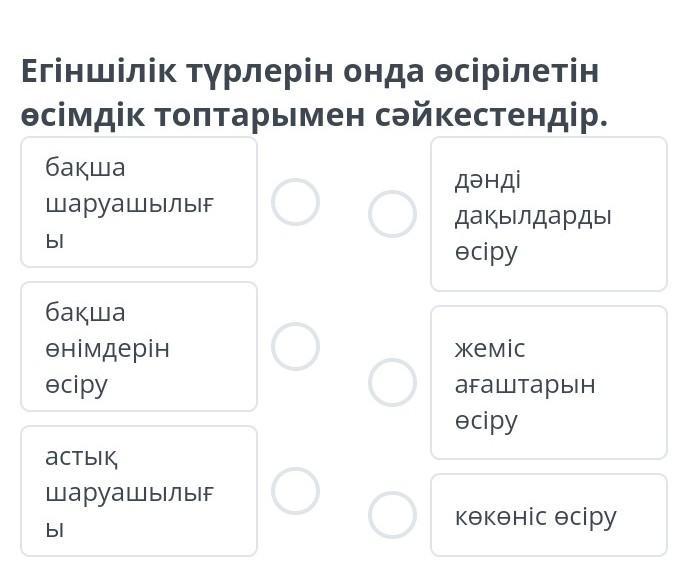Click the word "астық" in the left card
694x587 pixels.
(x=82, y=457)
